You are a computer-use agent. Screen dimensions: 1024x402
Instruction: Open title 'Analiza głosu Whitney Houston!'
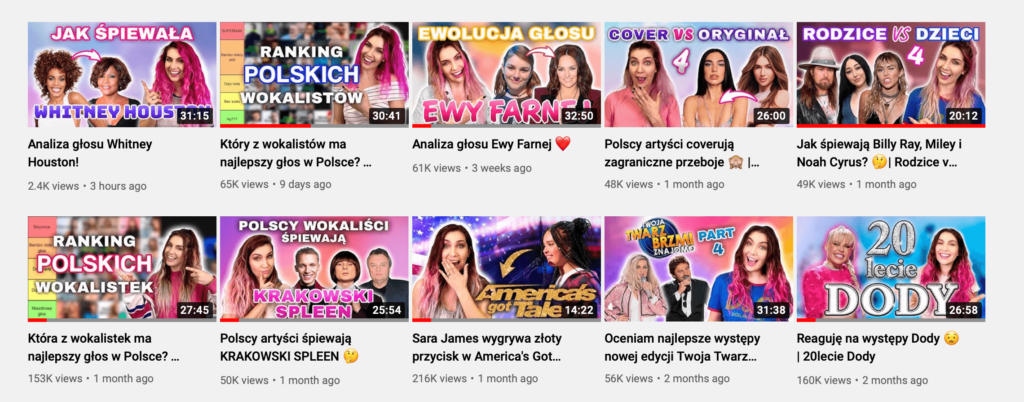(x=90, y=153)
